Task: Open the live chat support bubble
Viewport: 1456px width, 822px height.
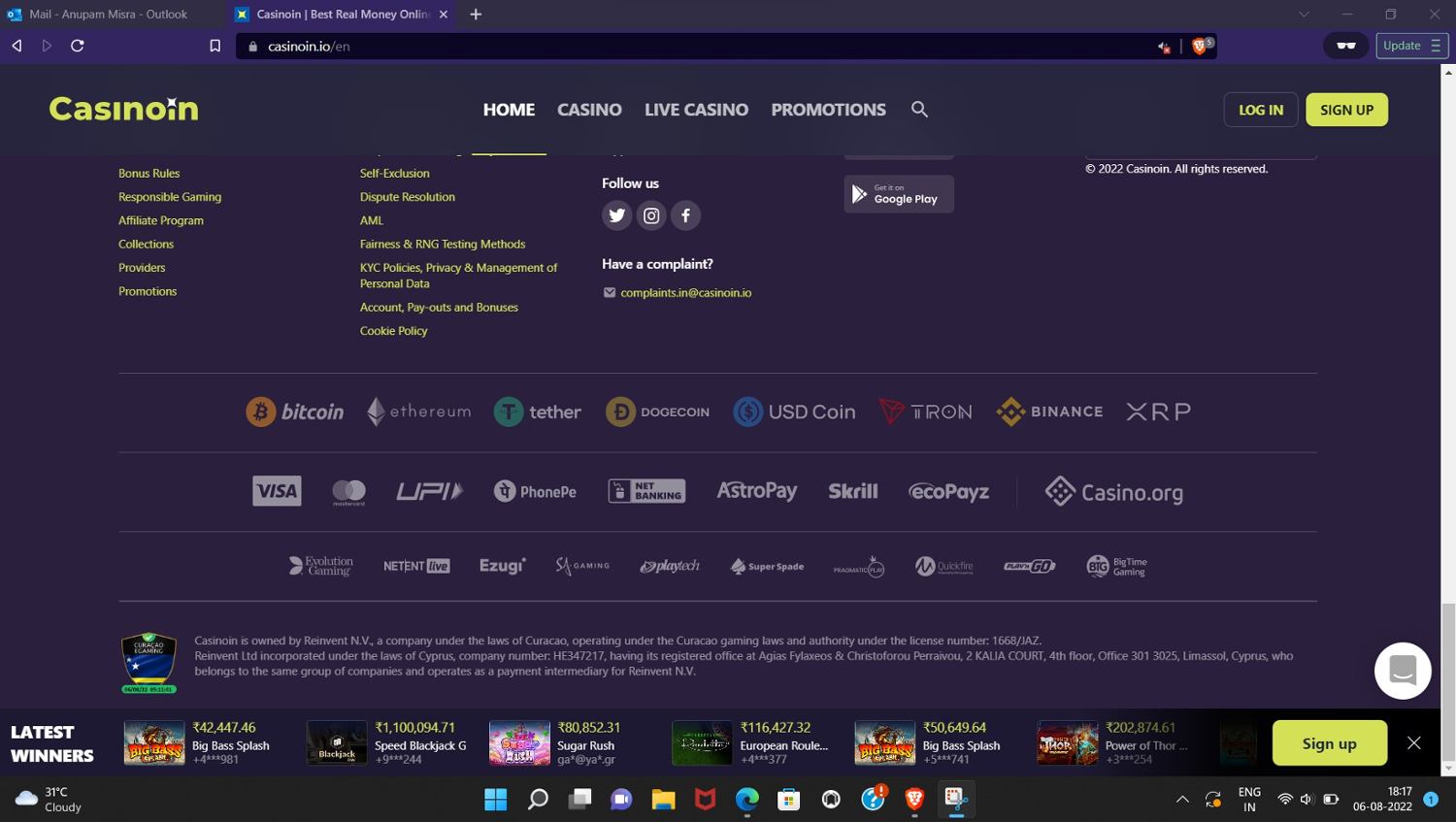Action: click(1403, 670)
